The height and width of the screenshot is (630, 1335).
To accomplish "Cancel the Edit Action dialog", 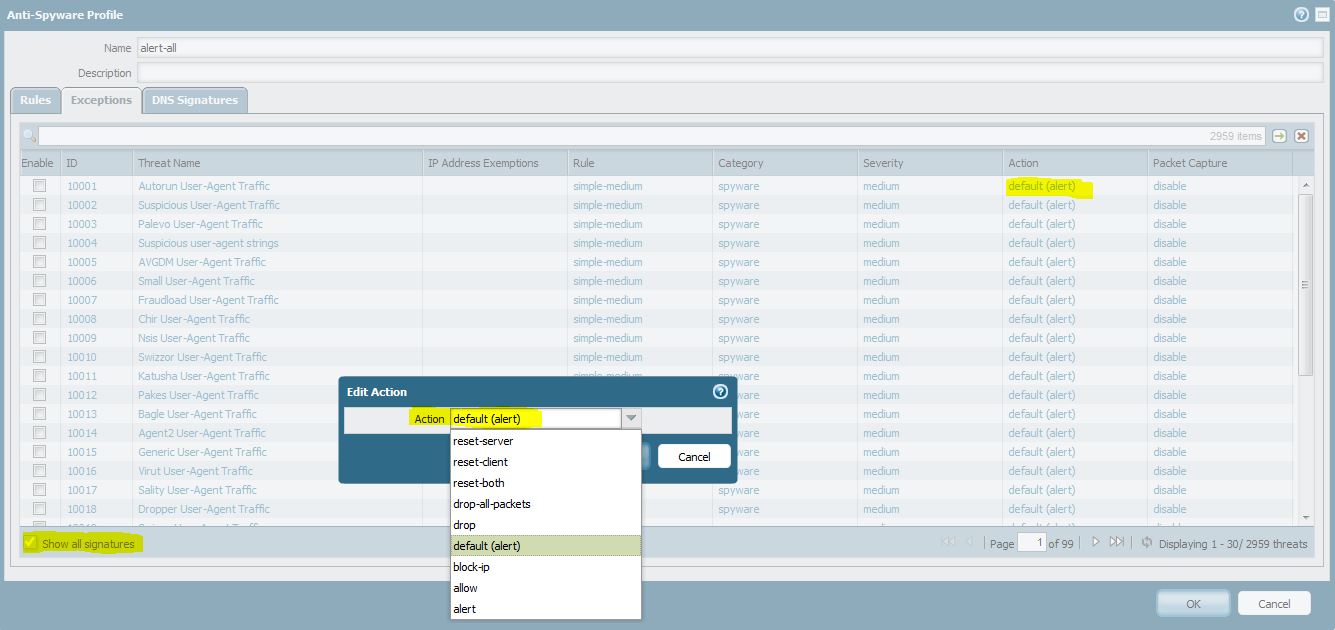I will [694, 456].
